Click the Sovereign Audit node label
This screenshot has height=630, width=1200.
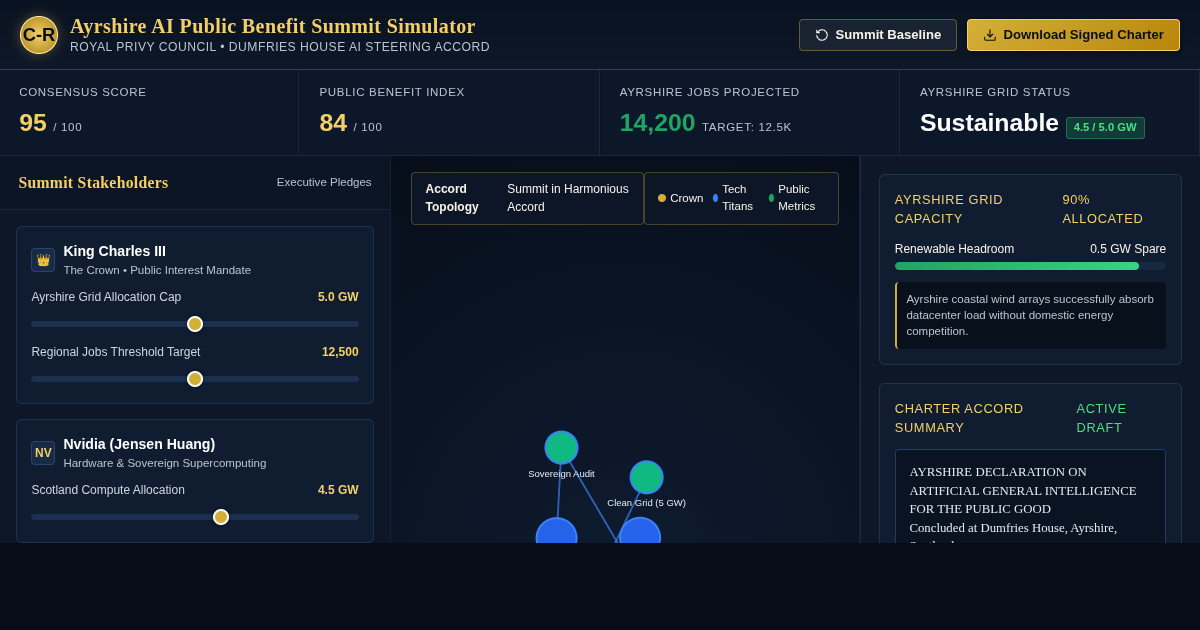pyautogui.click(x=561, y=473)
